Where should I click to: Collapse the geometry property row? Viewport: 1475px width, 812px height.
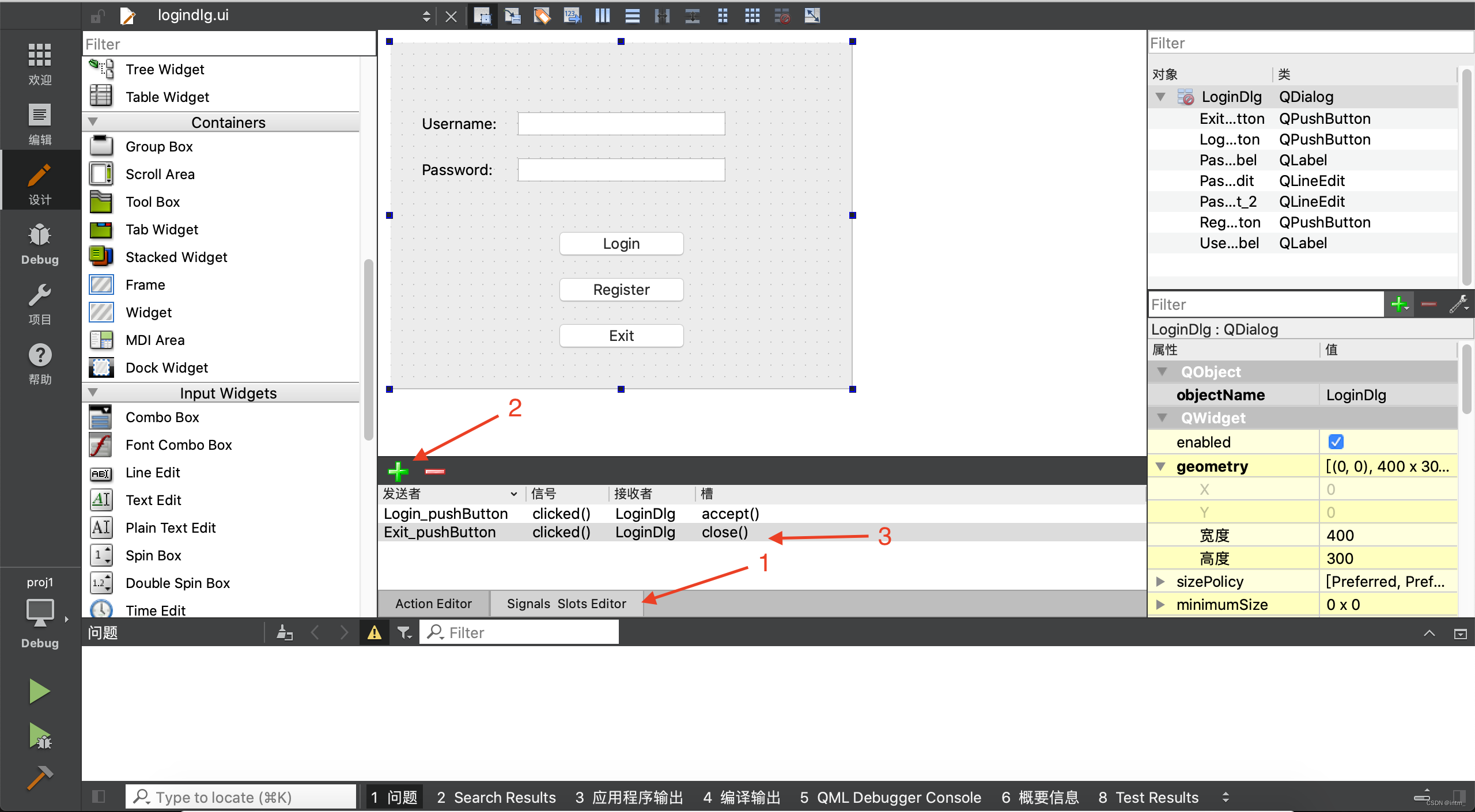click(x=1160, y=466)
